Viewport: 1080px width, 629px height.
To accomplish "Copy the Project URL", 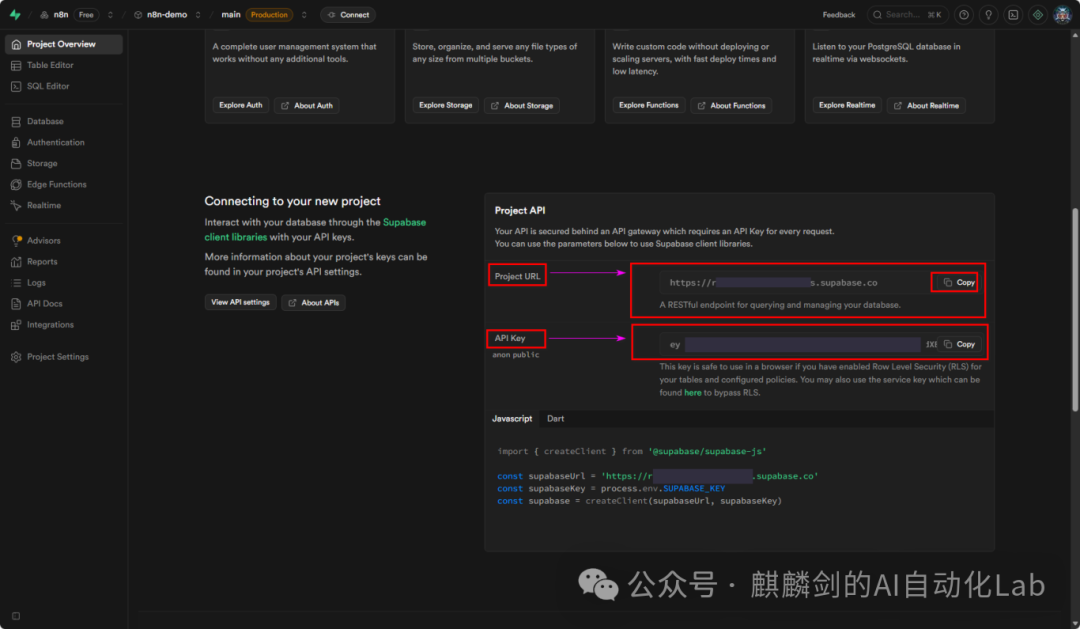I will click(959, 282).
